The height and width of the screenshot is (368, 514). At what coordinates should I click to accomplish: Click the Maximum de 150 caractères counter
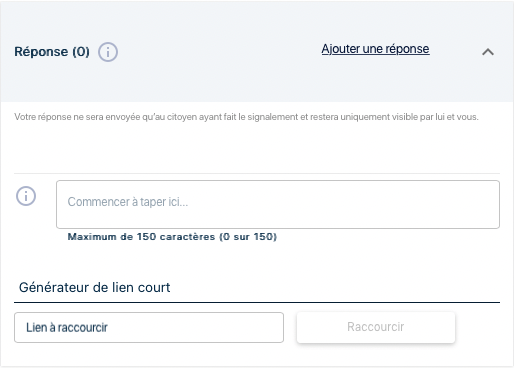172,237
